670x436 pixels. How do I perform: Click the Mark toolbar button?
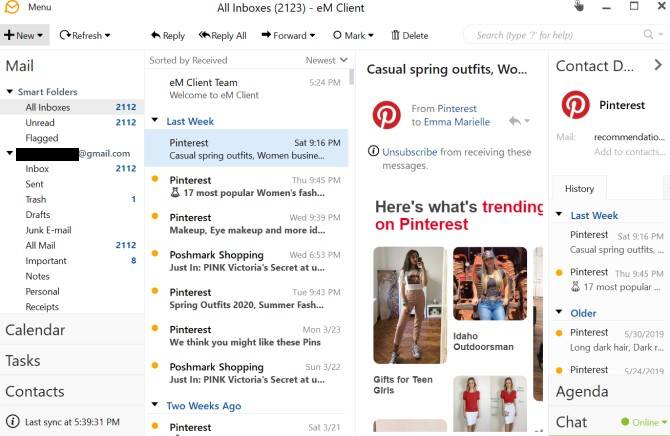coord(349,35)
